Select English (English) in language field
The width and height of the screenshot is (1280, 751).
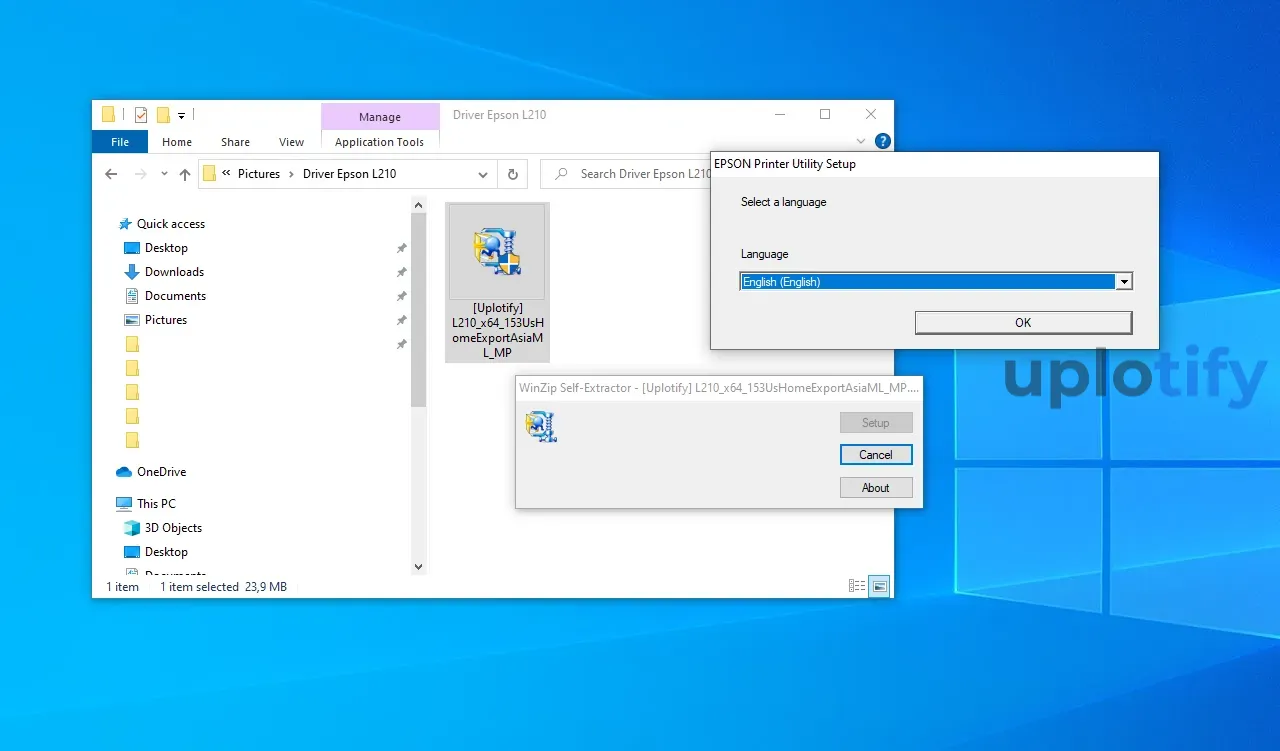[x=927, y=282]
